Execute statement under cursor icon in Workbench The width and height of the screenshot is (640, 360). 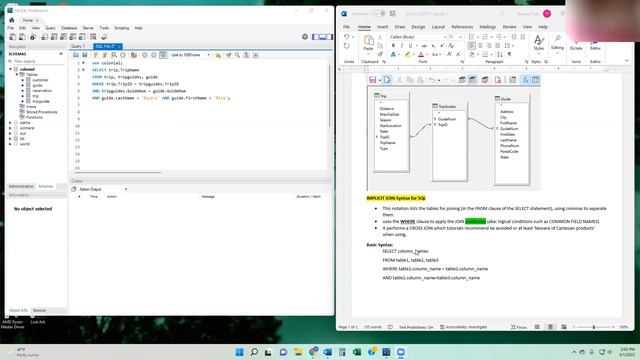(105, 55)
